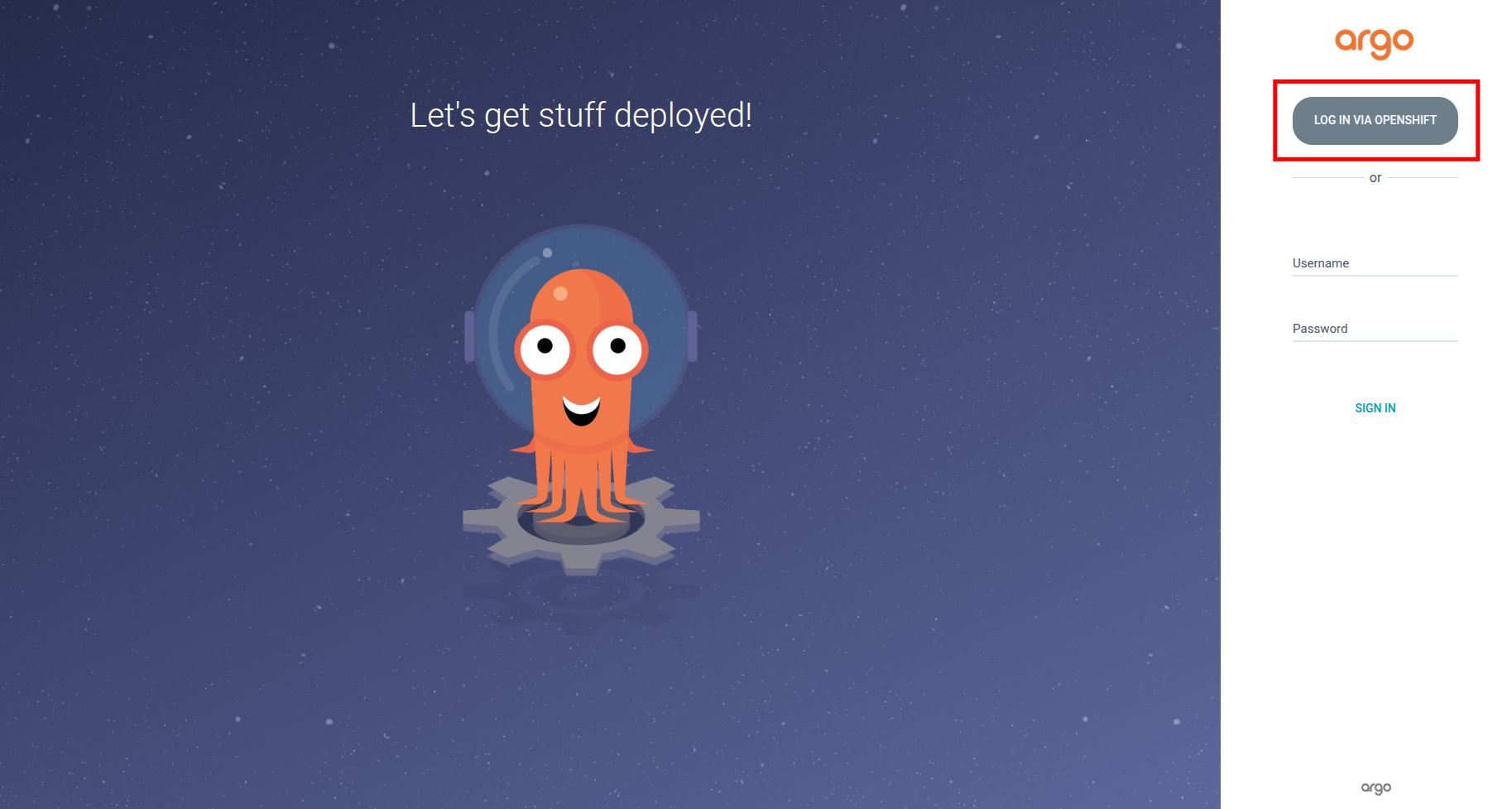Select the Username input field
This screenshot has height=809, width=1512.
click(x=1375, y=262)
